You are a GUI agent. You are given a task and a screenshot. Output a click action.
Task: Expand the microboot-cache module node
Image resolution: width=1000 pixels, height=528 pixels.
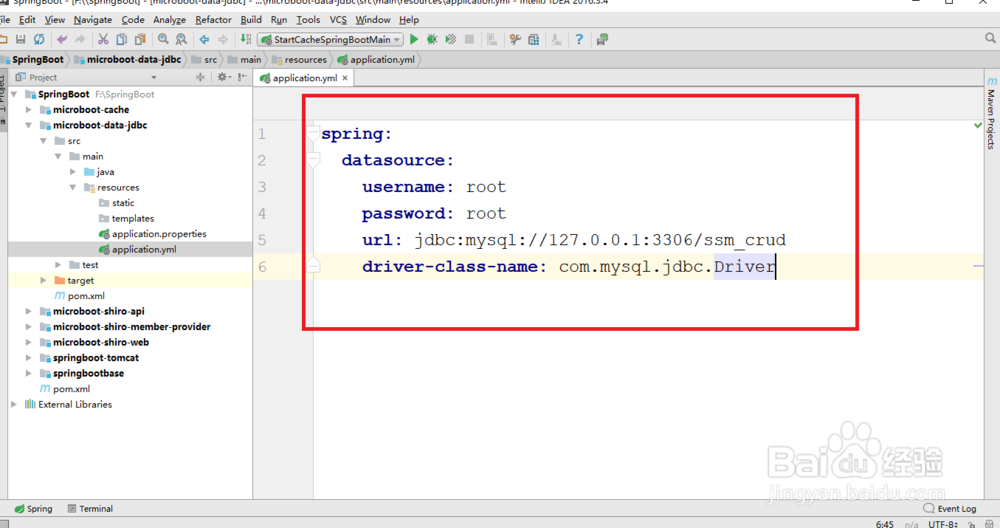pos(28,110)
